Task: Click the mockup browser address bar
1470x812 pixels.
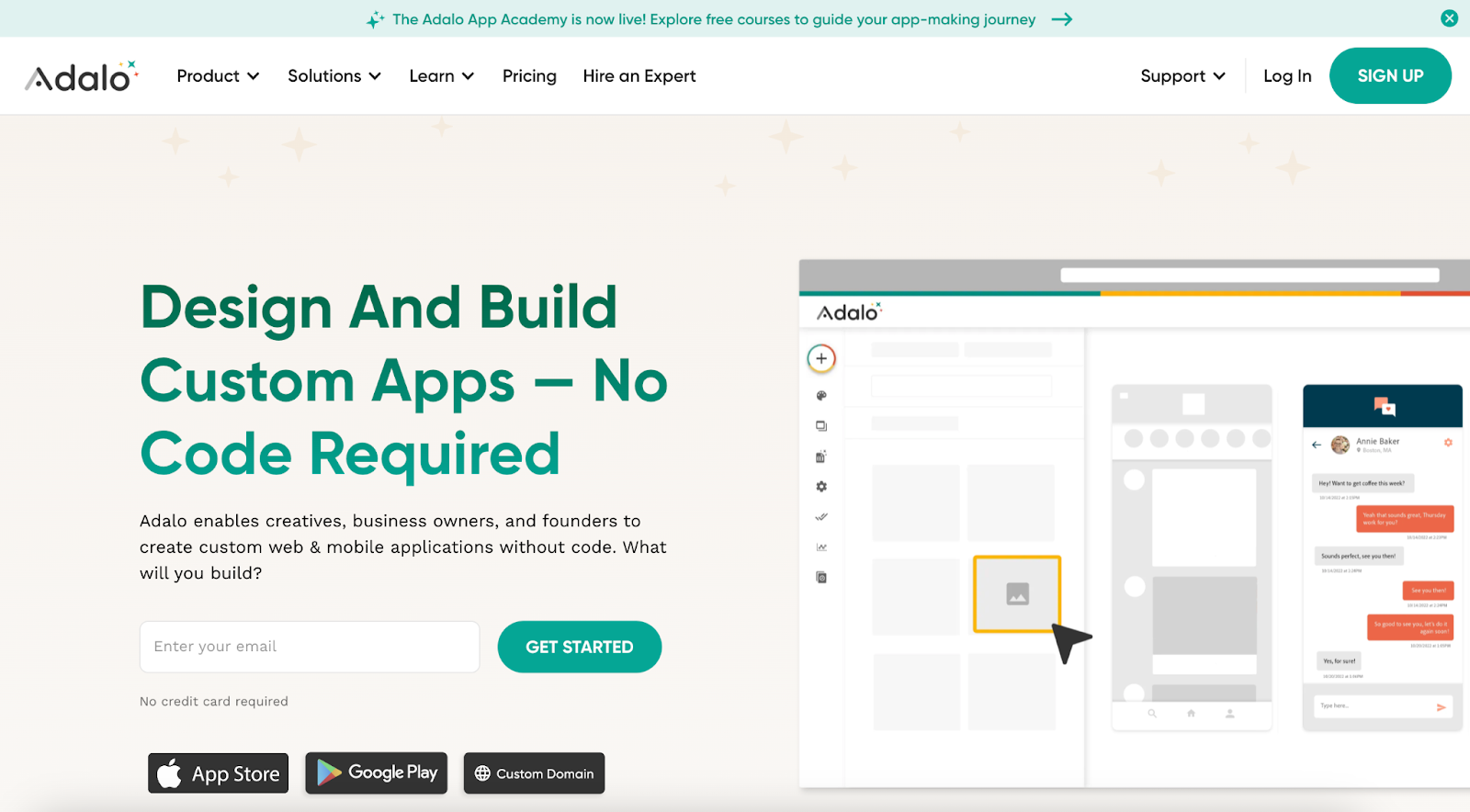Action: coord(1249,275)
